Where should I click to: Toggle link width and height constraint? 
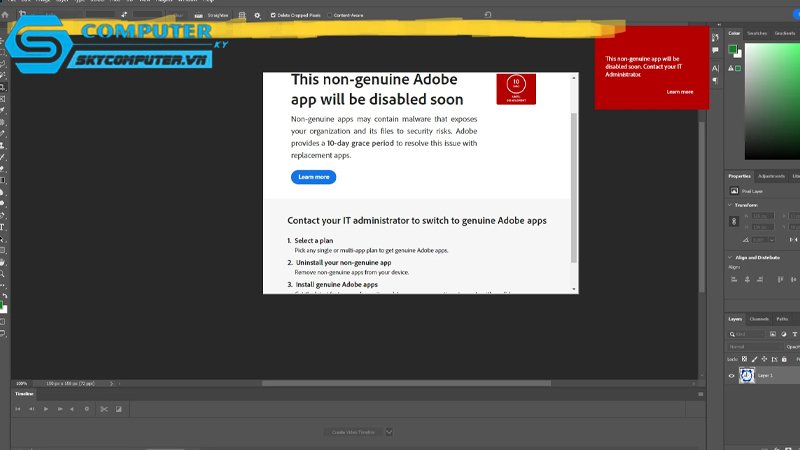click(734, 221)
